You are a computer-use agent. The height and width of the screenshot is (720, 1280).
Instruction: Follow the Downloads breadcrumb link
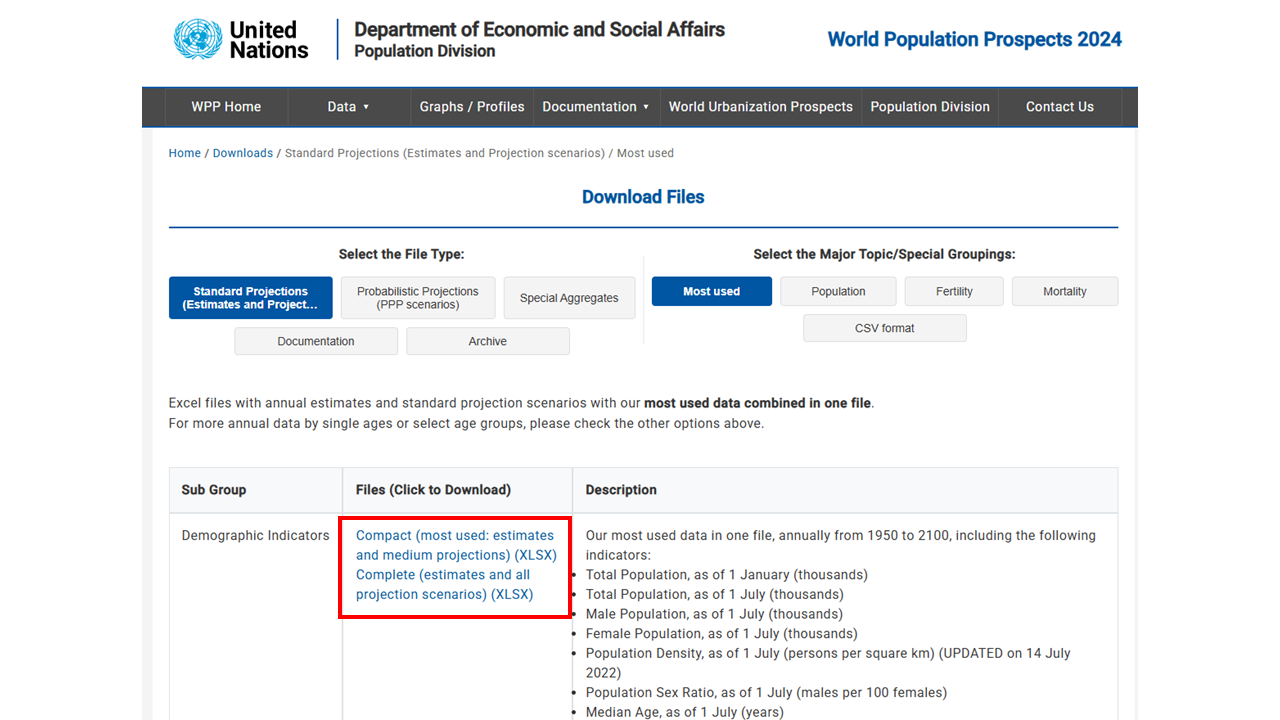click(243, 153)
